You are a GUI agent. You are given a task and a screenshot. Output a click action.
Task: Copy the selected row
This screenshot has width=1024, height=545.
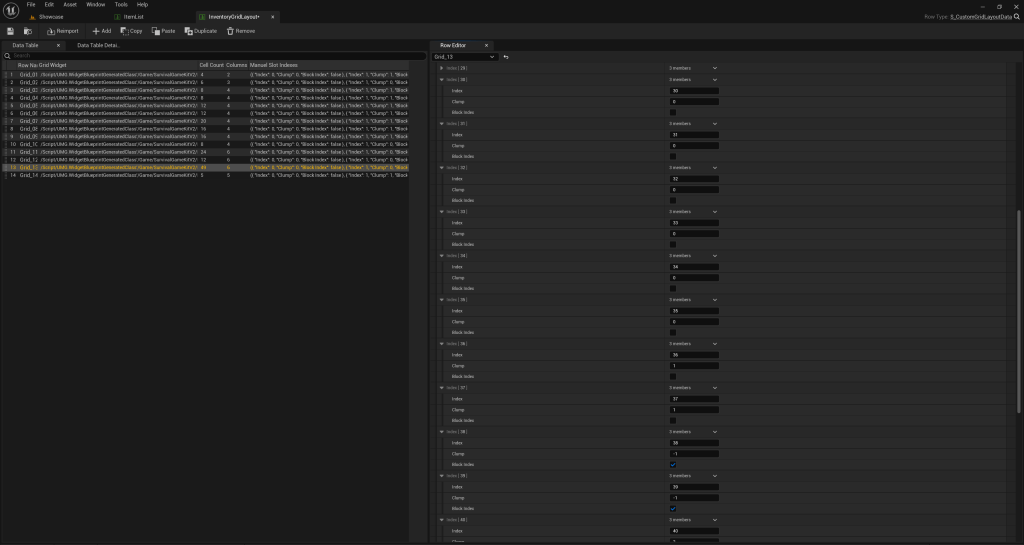pyautogui.click(x=131, y=31)
